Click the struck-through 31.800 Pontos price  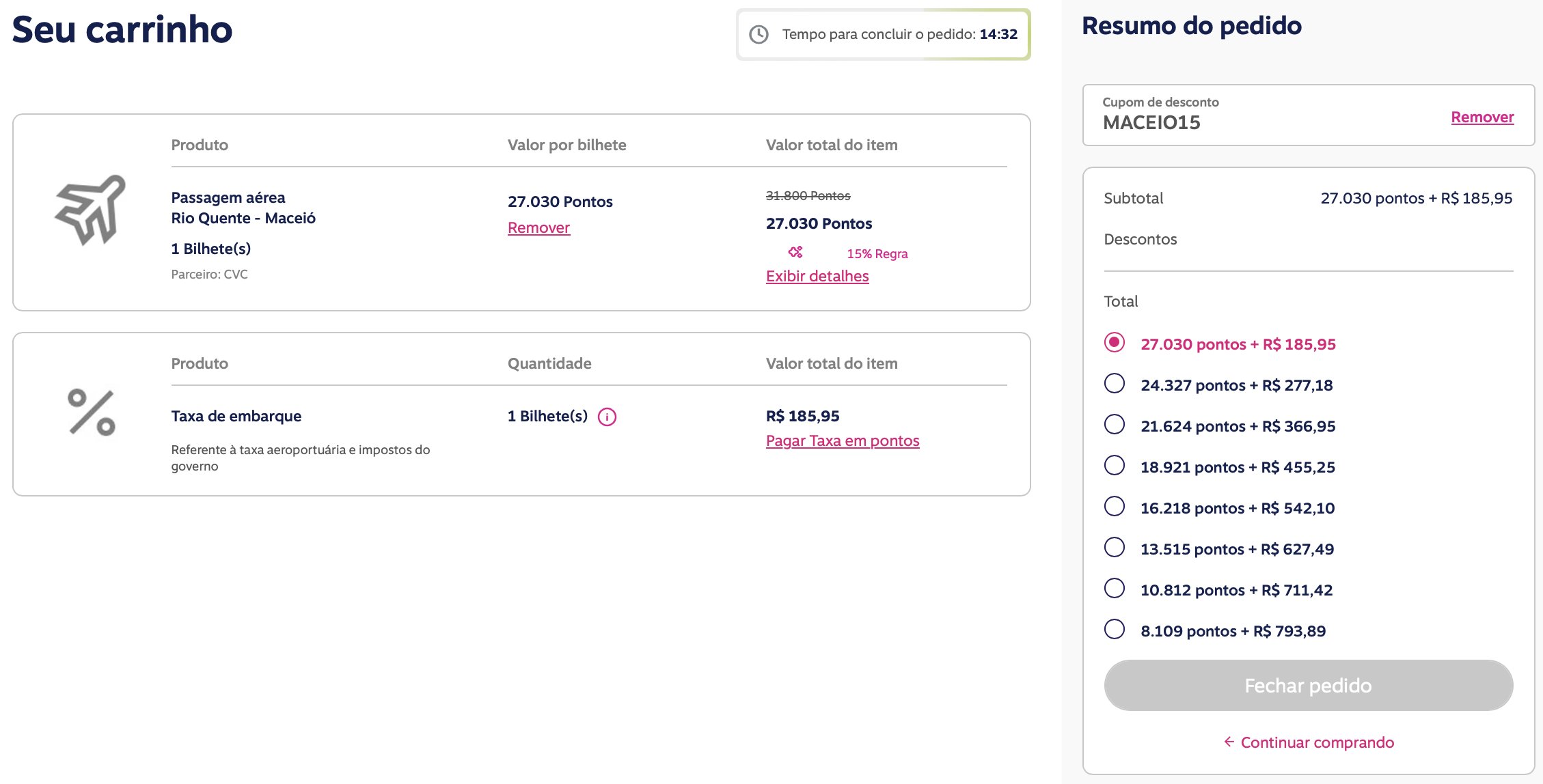click(808, 195)
